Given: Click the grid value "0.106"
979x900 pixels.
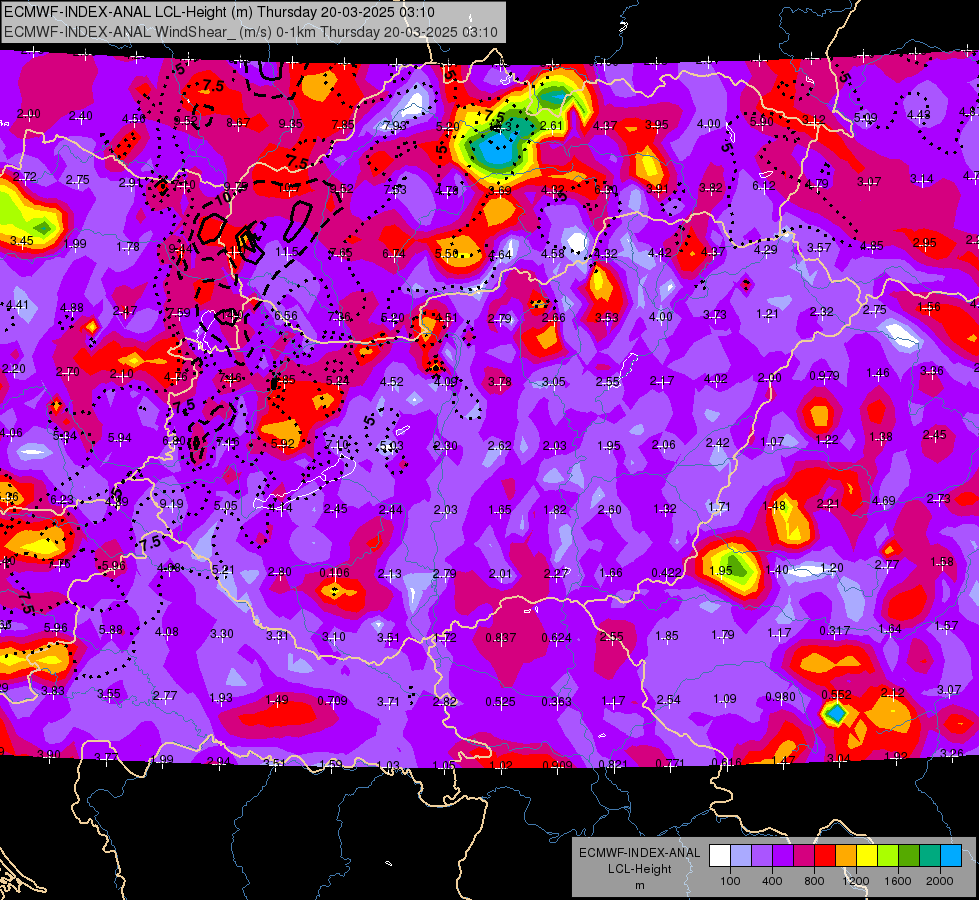Looking at the screenshot, I should [335, 573].
